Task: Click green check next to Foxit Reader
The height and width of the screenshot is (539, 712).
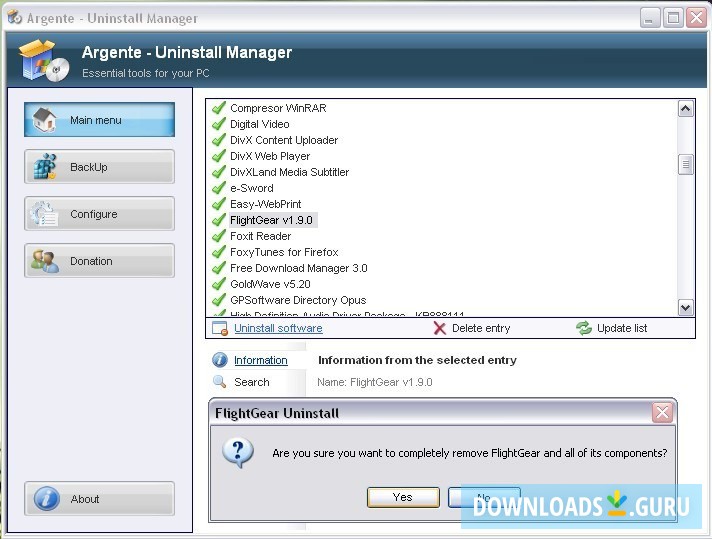Action: [x=219, y=236]
